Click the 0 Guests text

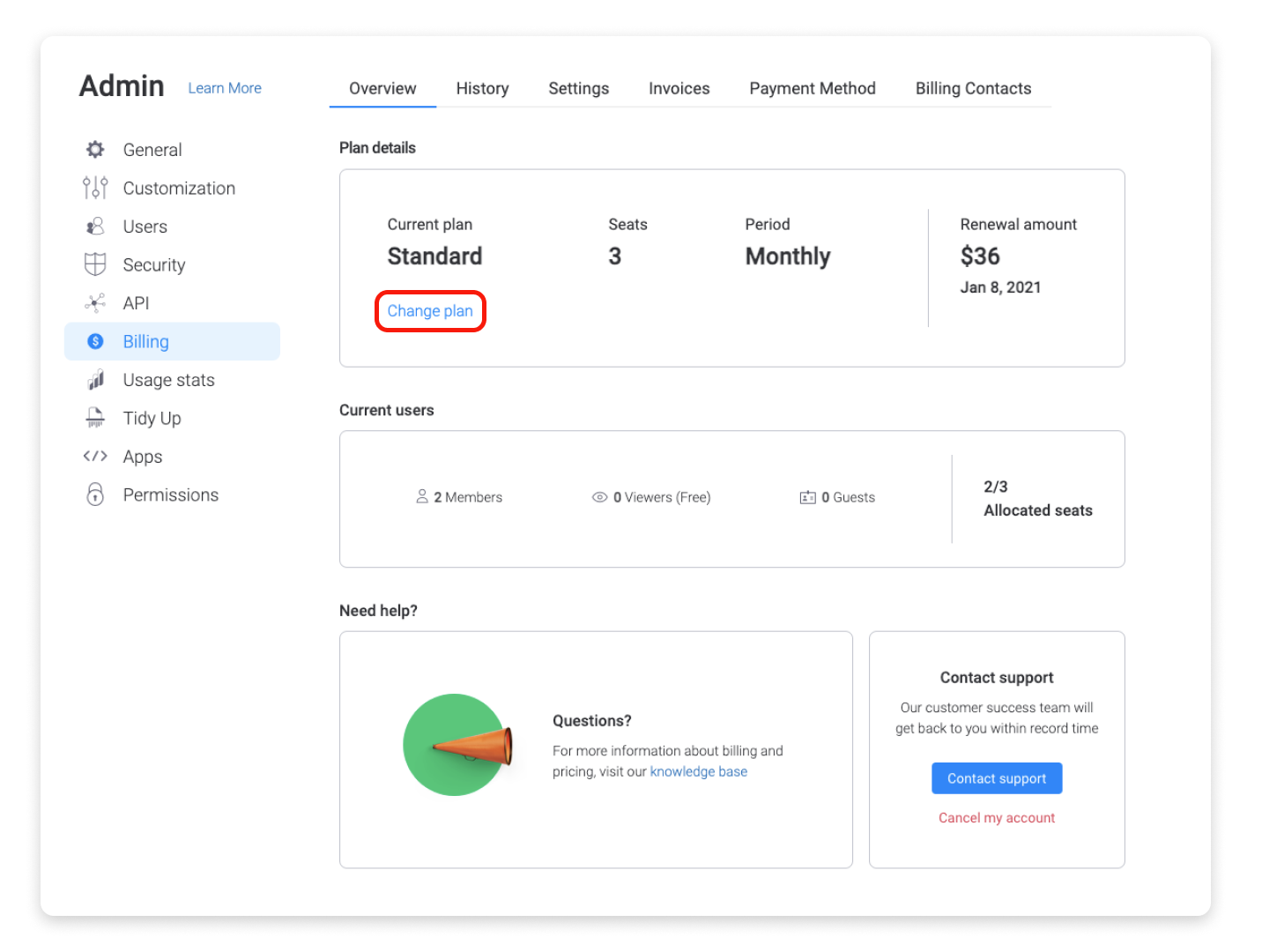click(x=848, y=497)
